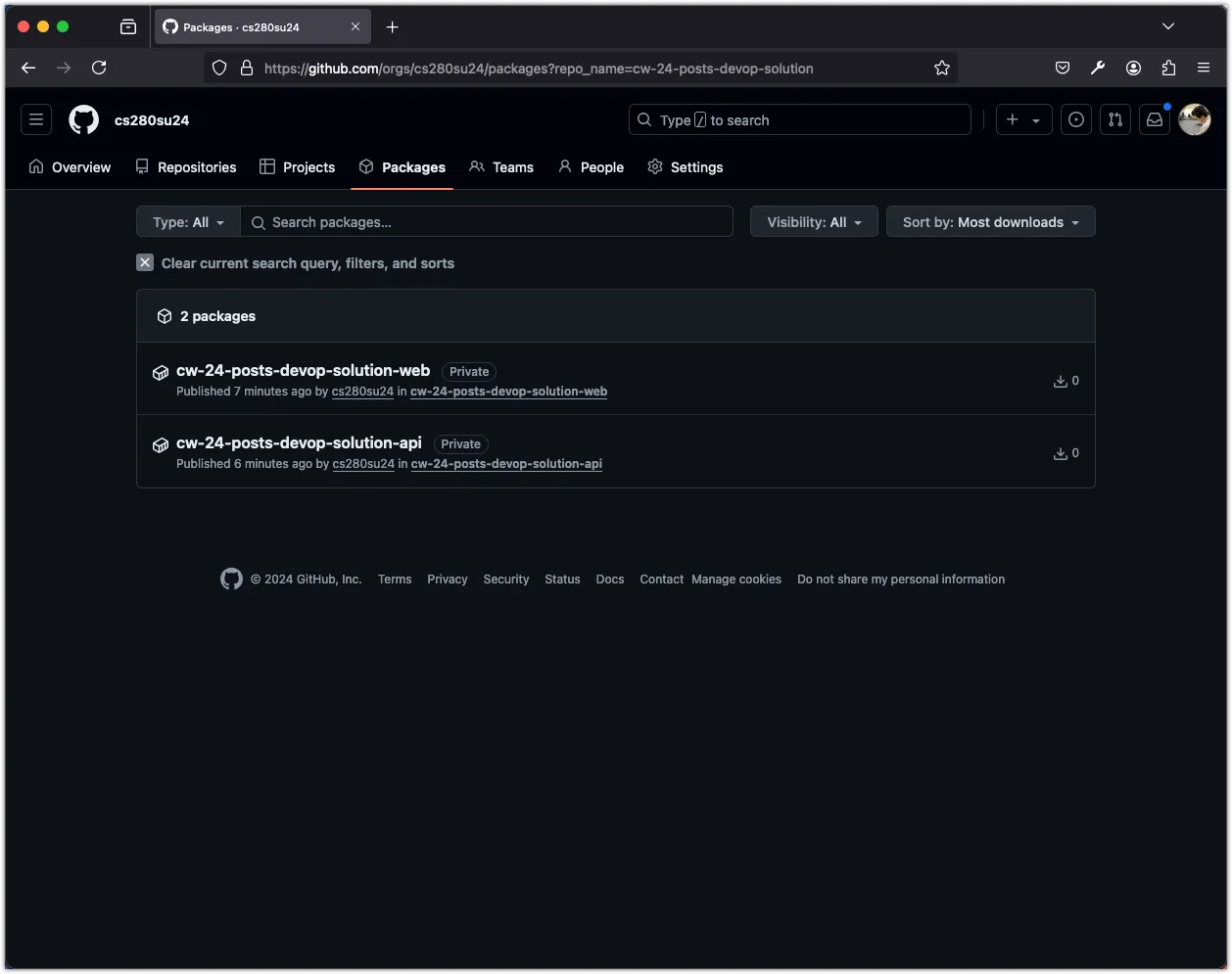
Task: Open cs280su24 publisher link in api package row
Action: coord(363,464)
